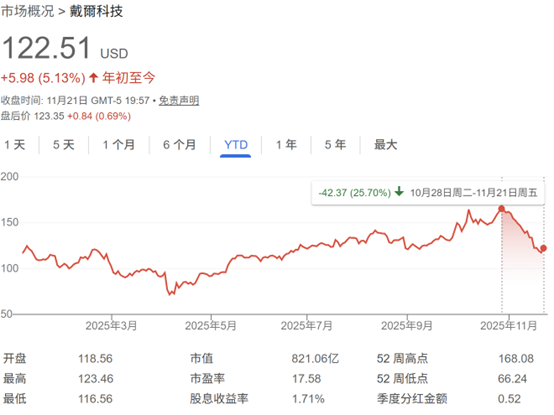Click the 122.51 current price

coord(47,48)
